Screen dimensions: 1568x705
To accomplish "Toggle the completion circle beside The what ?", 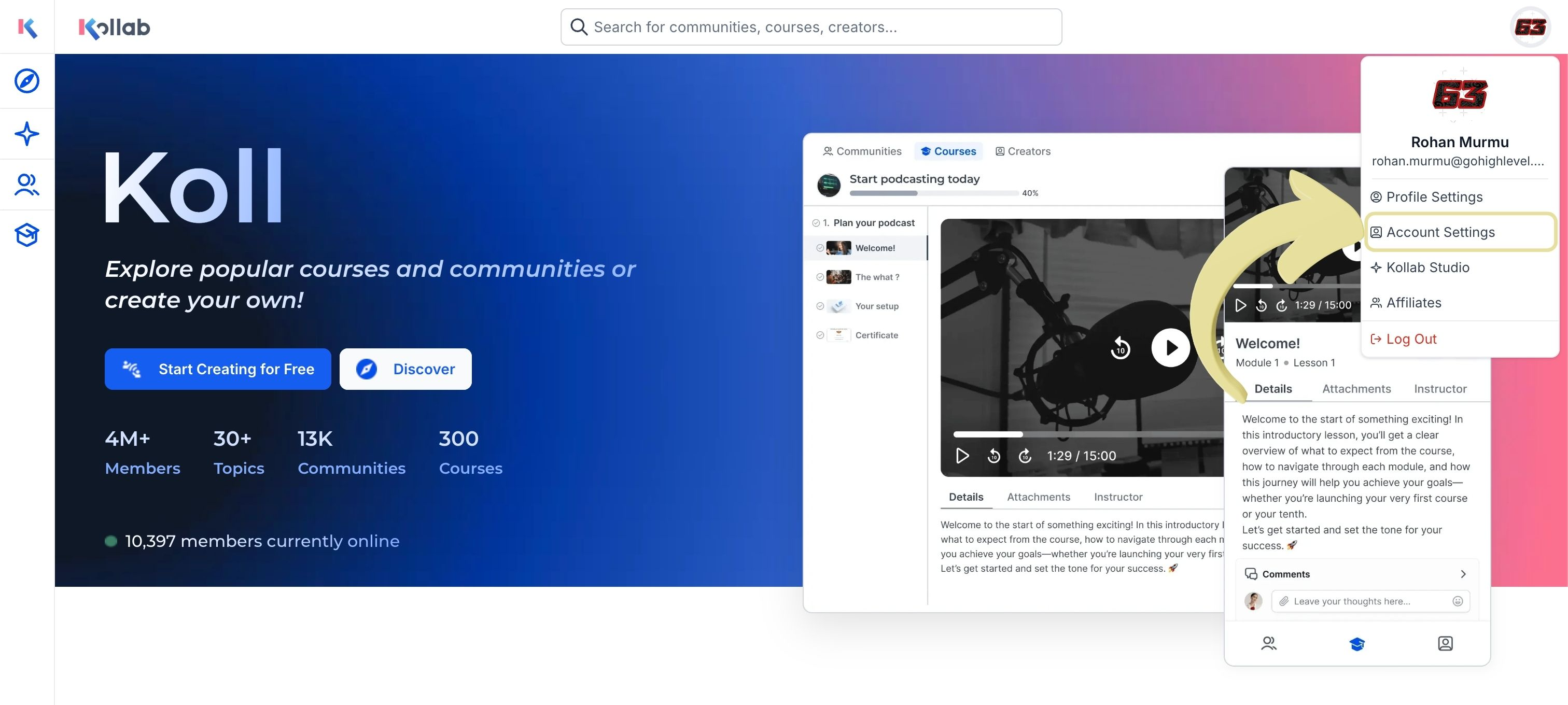I will [820, 277].
